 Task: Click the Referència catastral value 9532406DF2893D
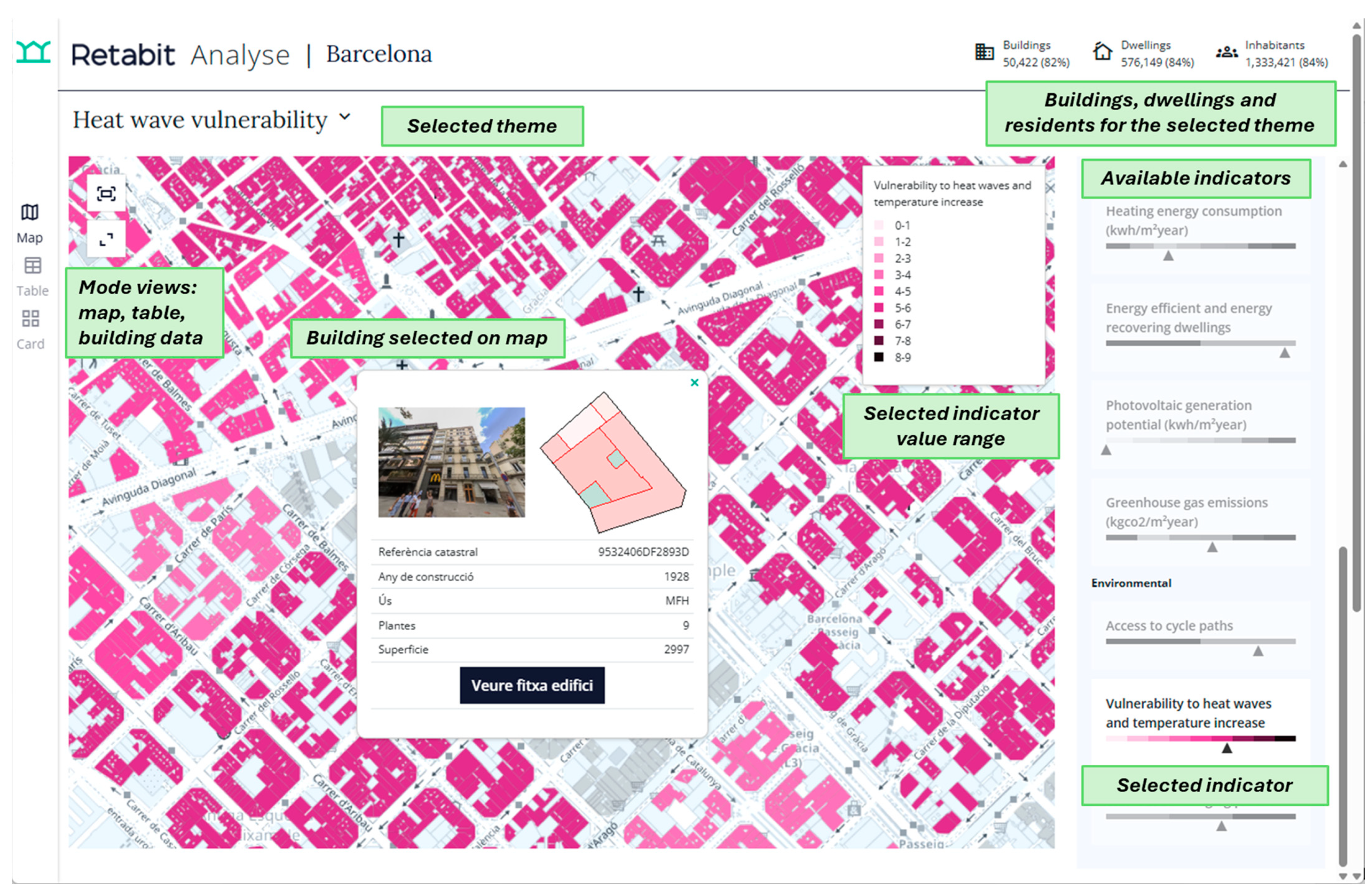point(643,552)
